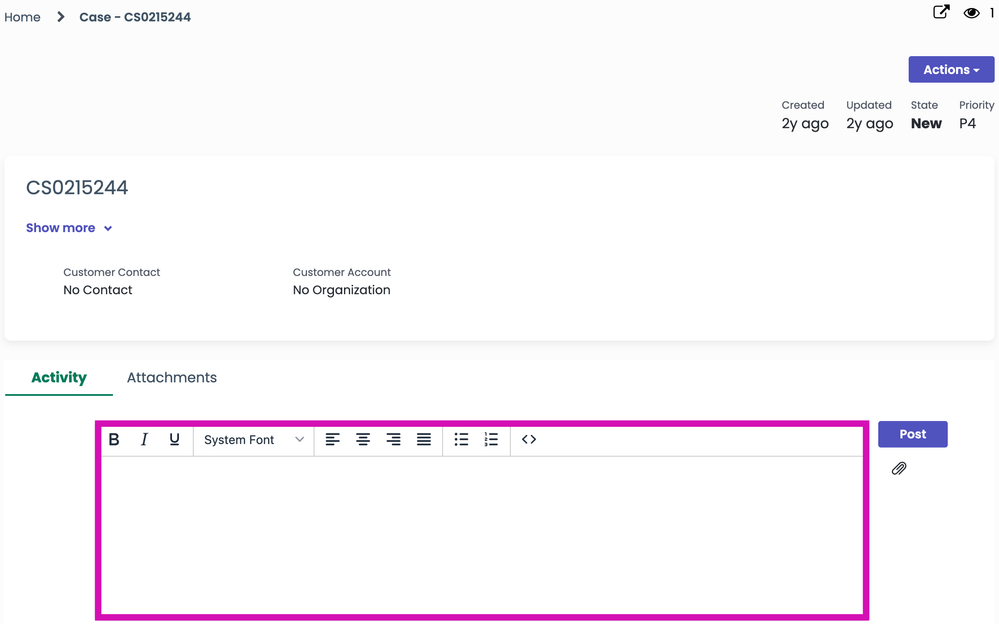Screen dimensions: 999x624
Task: Toggle italic text formatting
Action: click(144, 440)
